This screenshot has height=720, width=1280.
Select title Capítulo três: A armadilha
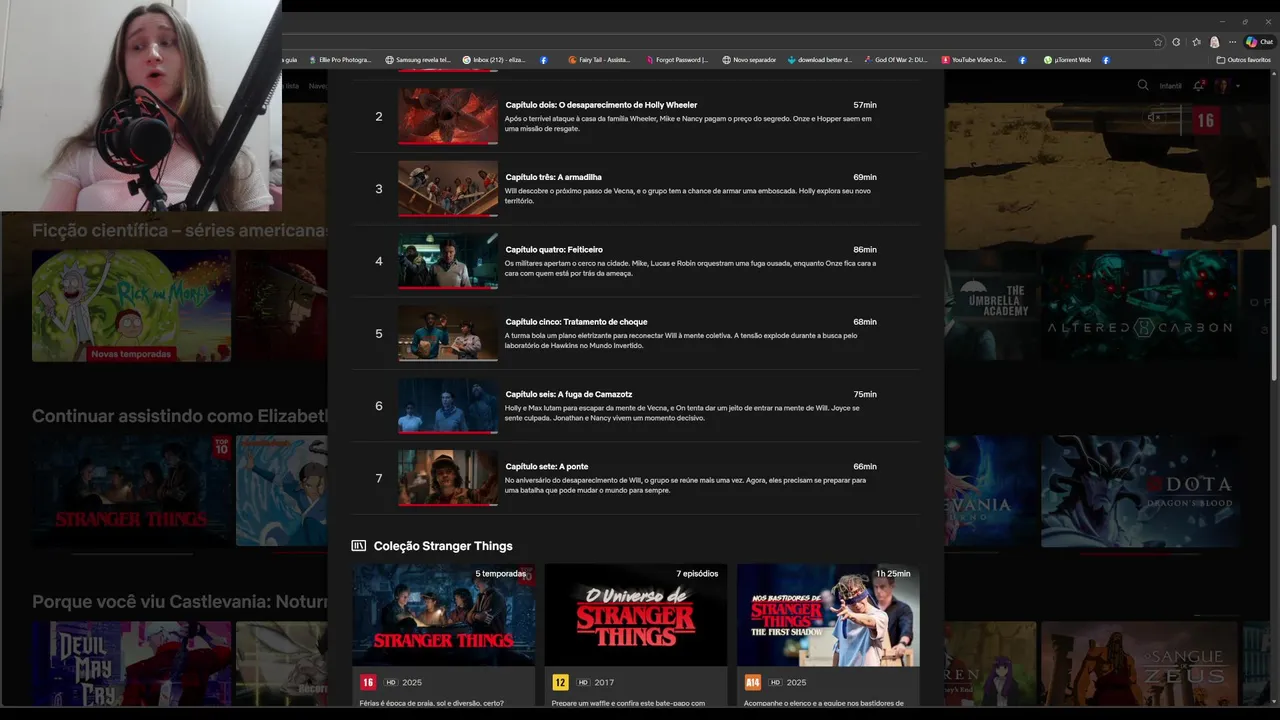tap(553, 177)
